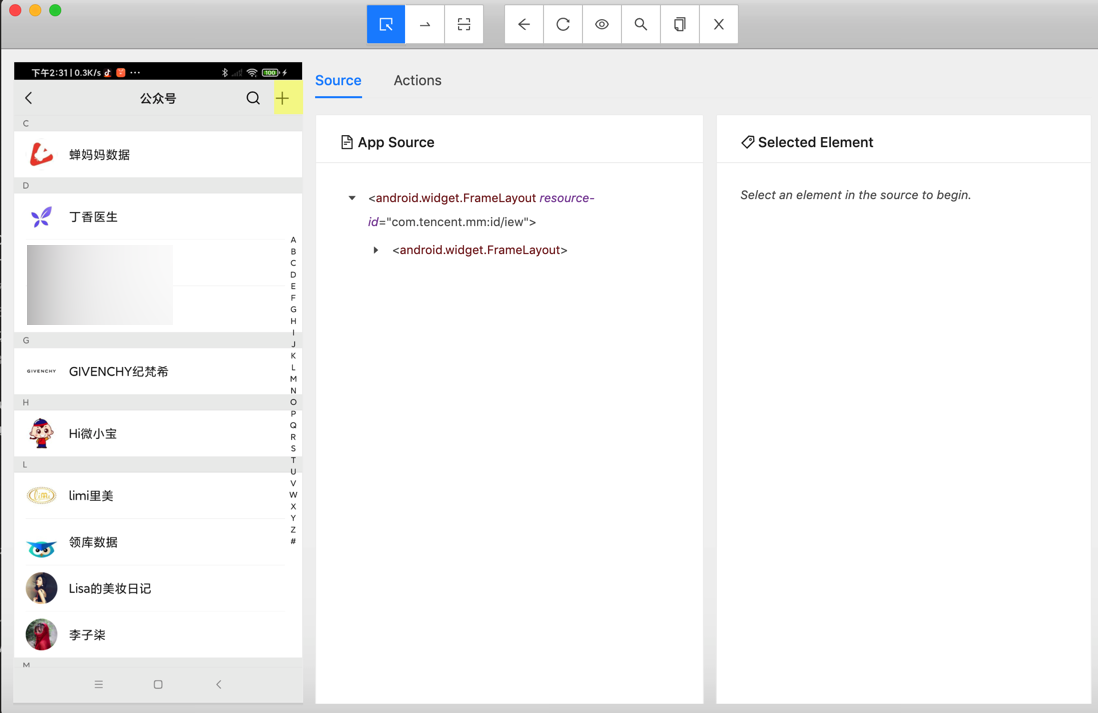Activate the Select Elements tool

[386, 25]
